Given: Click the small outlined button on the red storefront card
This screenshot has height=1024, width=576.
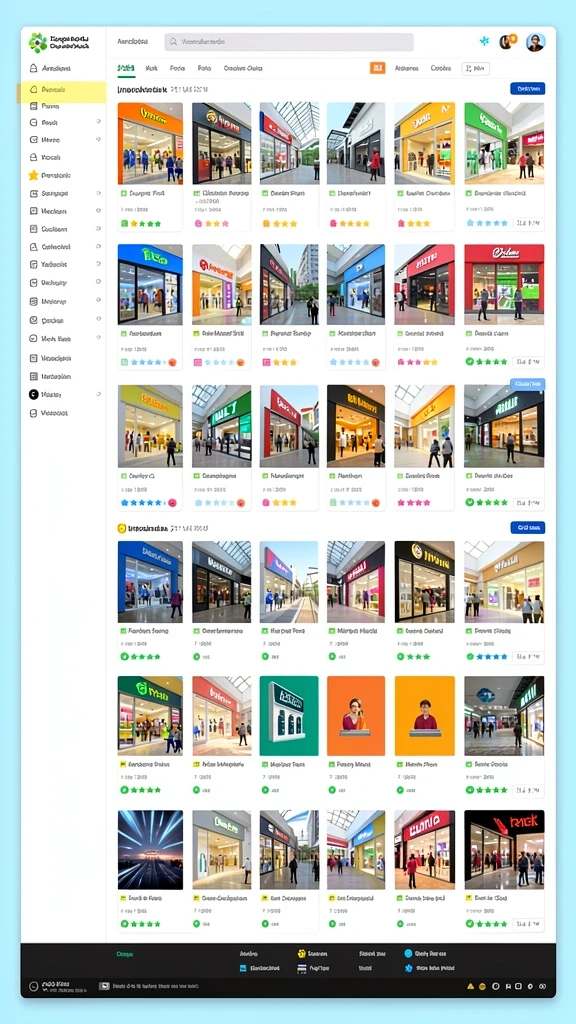Looking at the screenshot, I should click(528, 362).
